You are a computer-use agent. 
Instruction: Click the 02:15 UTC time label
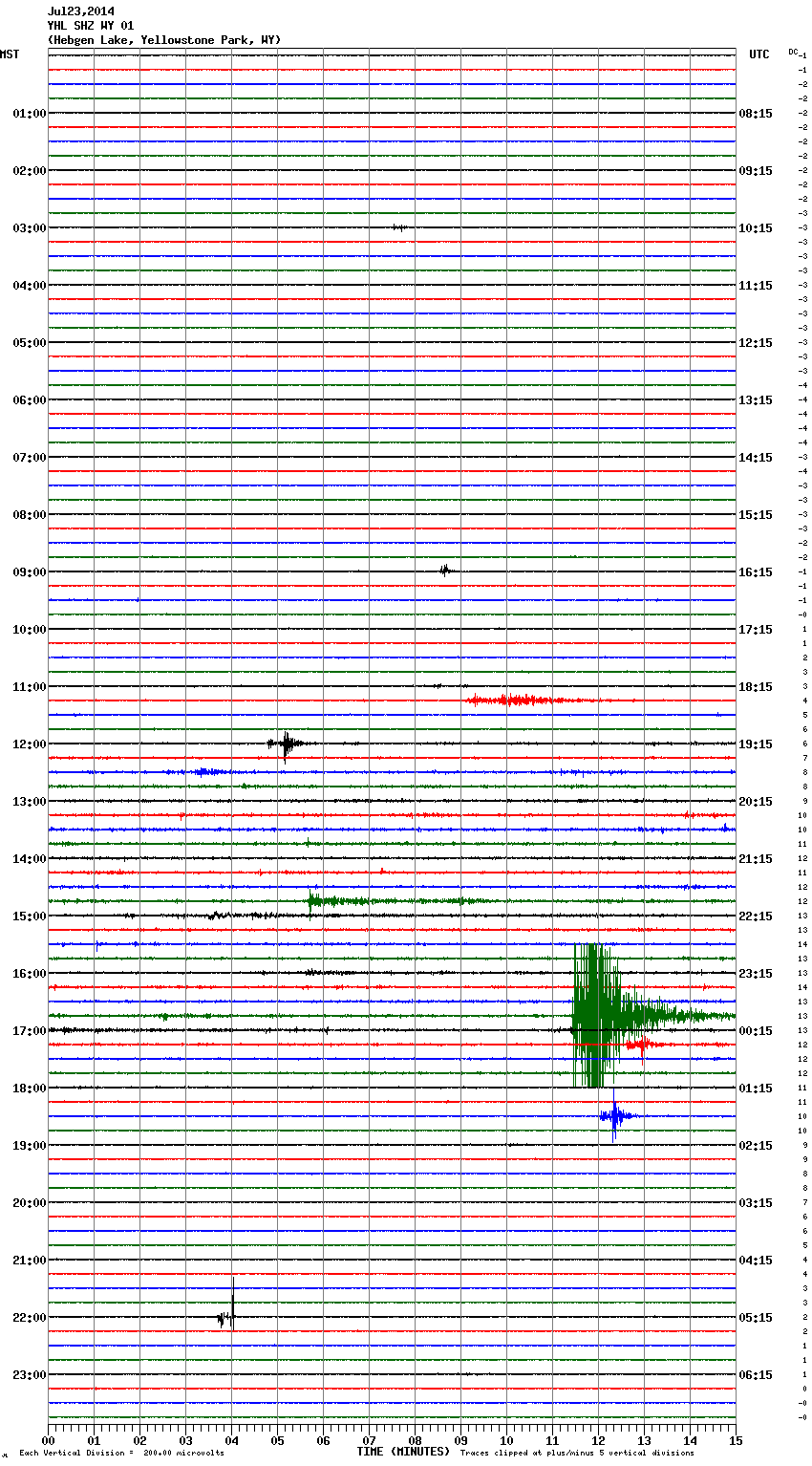click(x=756, y=1146)
